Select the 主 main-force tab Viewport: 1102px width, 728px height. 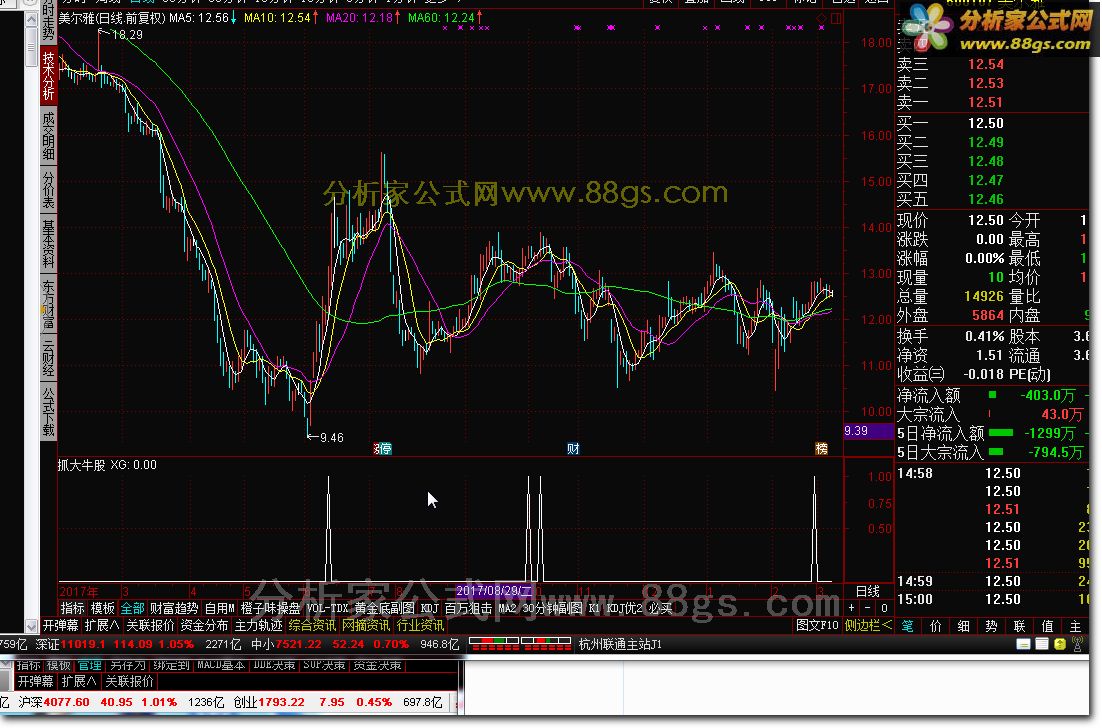point(1075,626)
